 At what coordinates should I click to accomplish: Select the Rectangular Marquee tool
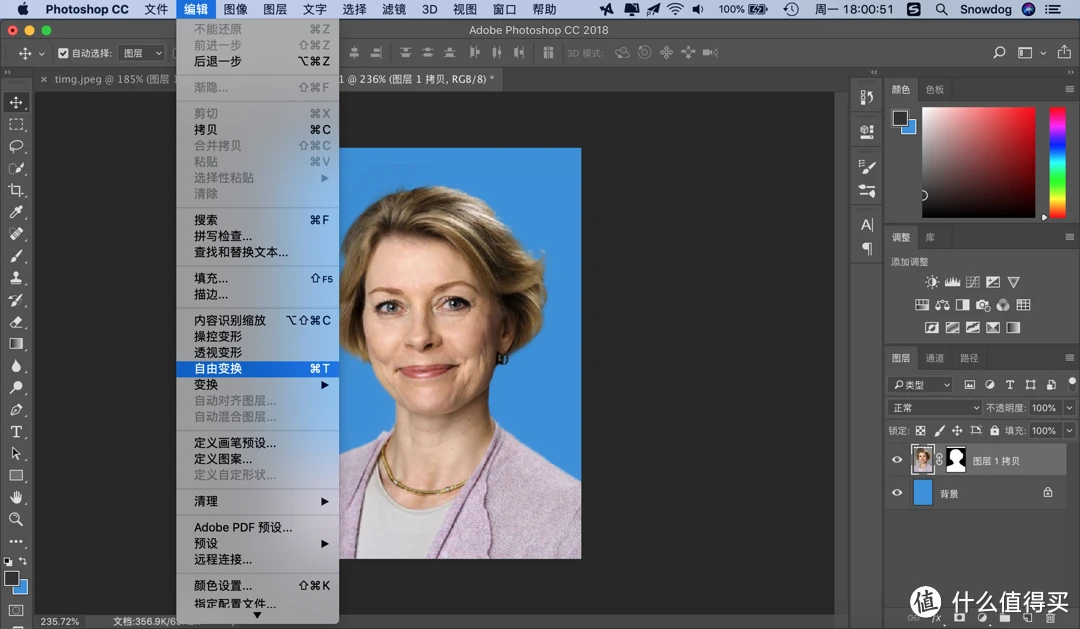tap(16, 125)
